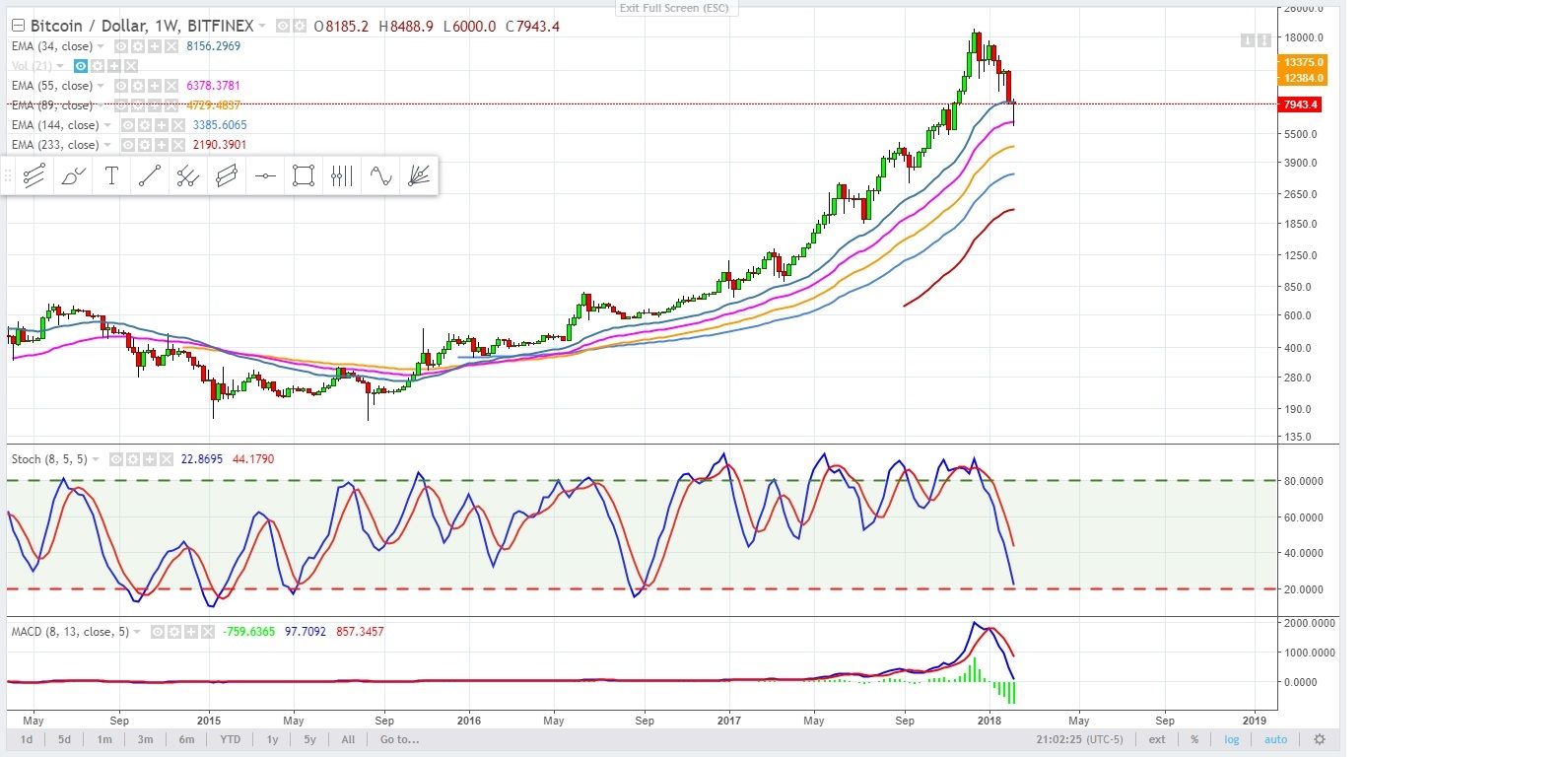Open settings for EMA 34 indicator
The height and width of the screenshot is (757, 1568).
tap(138, 46)
